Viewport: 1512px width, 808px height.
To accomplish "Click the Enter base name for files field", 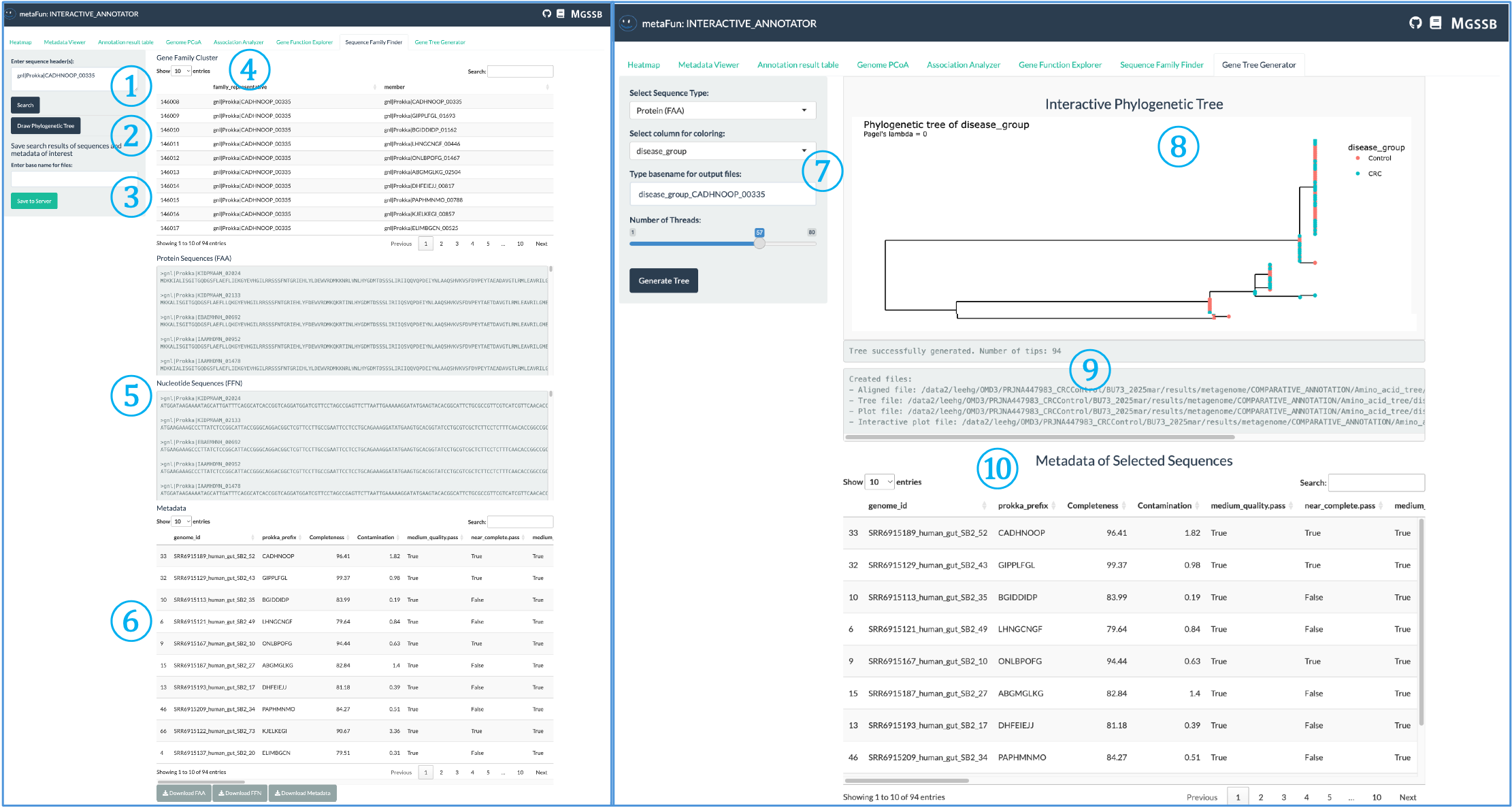I will tap(75, 178).
